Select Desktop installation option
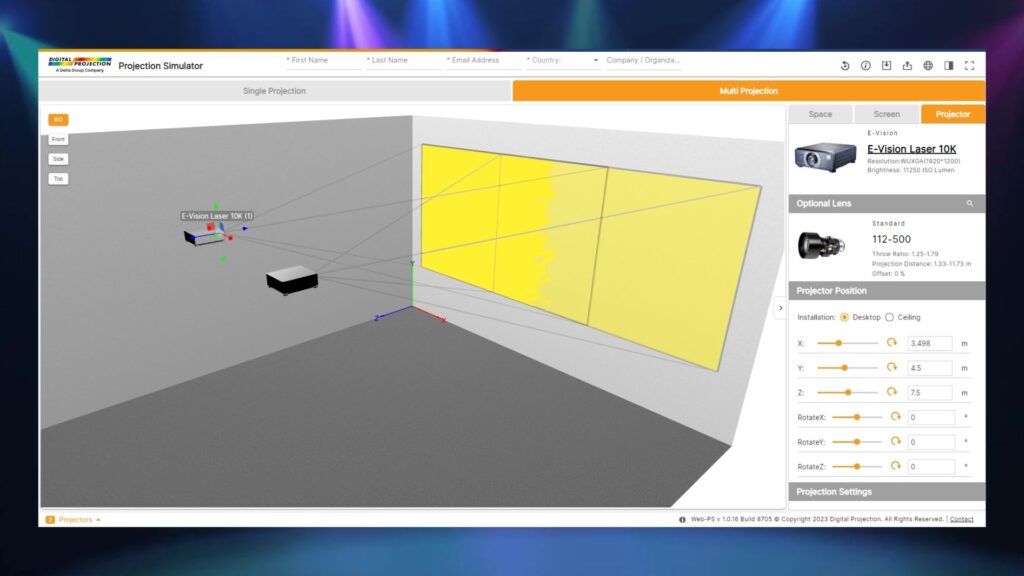The height and width of the screenshot is (576, 1024). pyautogui.click(x=845, y=317)
